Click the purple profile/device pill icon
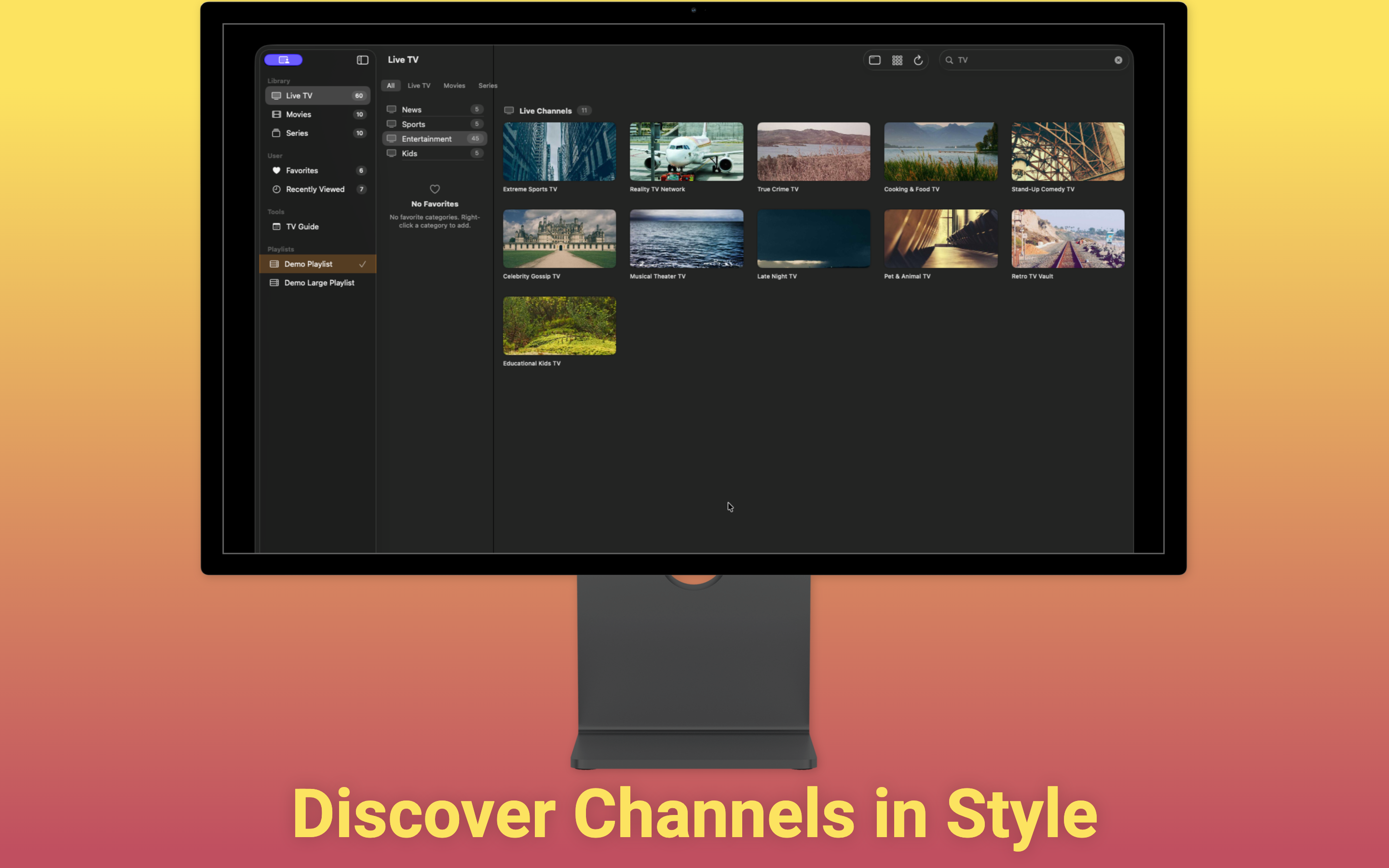Viewport: 1389px width, 868px height. [x=283, y=60]
